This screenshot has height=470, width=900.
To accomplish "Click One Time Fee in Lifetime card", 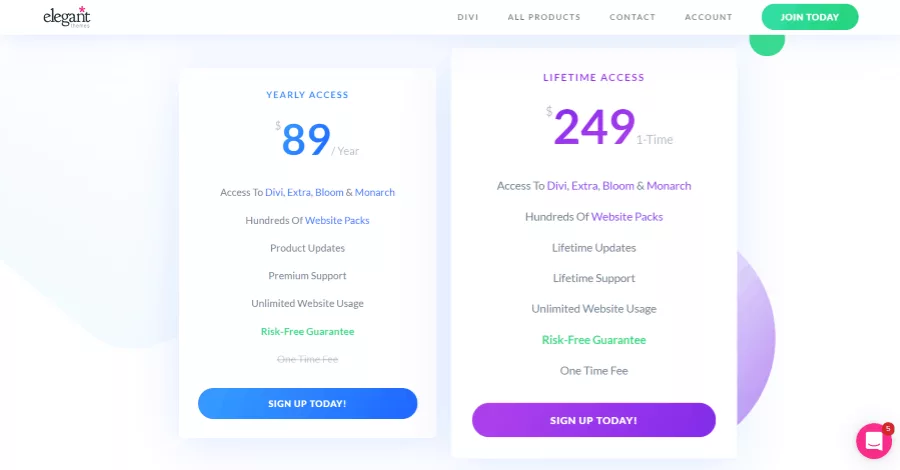I will [x=594, y=371].
